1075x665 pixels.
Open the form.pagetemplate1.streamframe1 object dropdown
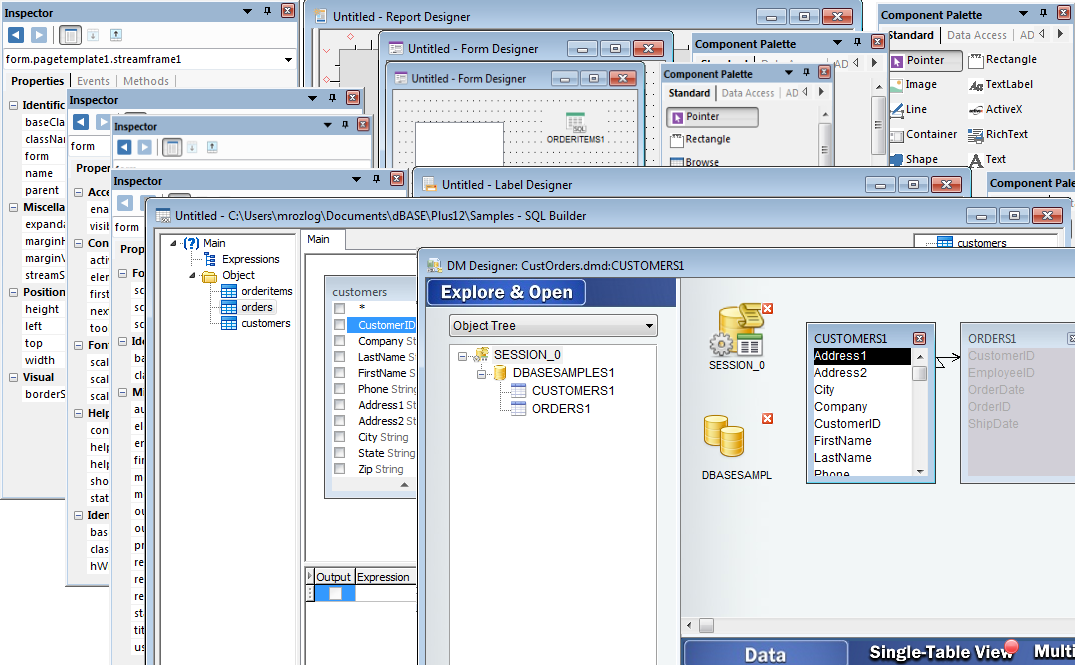pos(289,60)
